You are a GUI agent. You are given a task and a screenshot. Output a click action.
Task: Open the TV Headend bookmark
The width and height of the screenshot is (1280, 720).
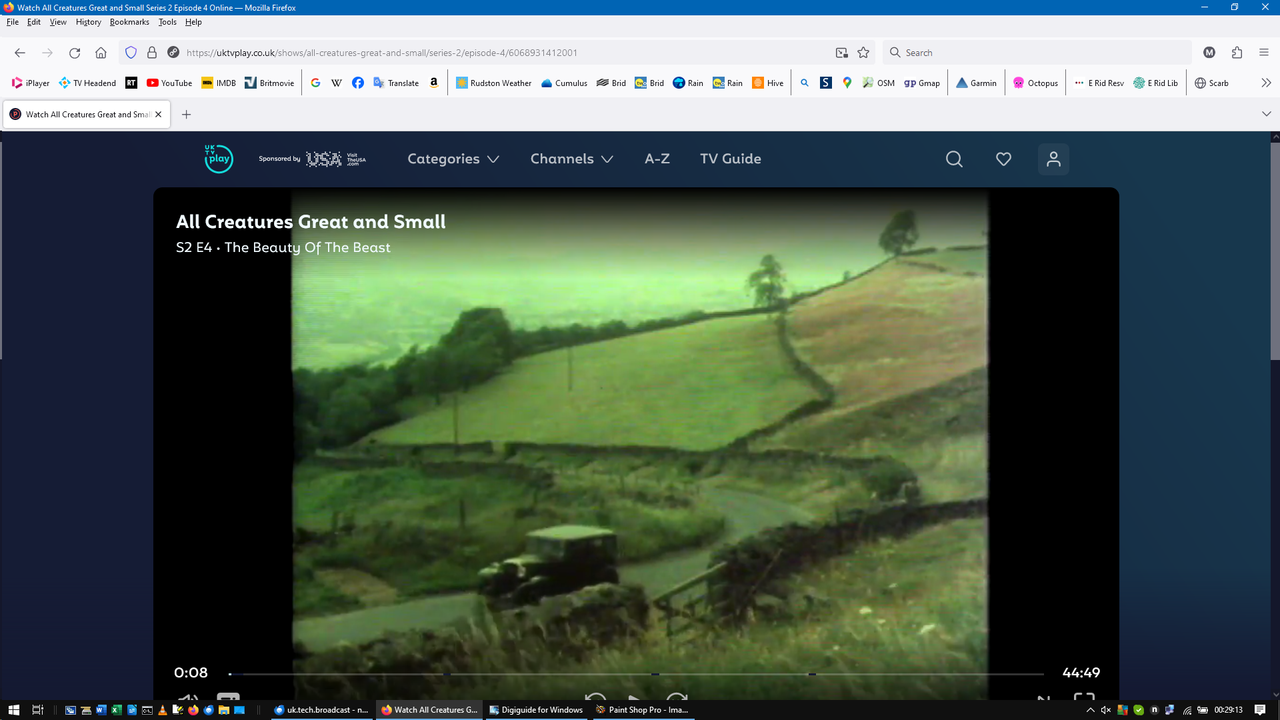coord(87,83)
